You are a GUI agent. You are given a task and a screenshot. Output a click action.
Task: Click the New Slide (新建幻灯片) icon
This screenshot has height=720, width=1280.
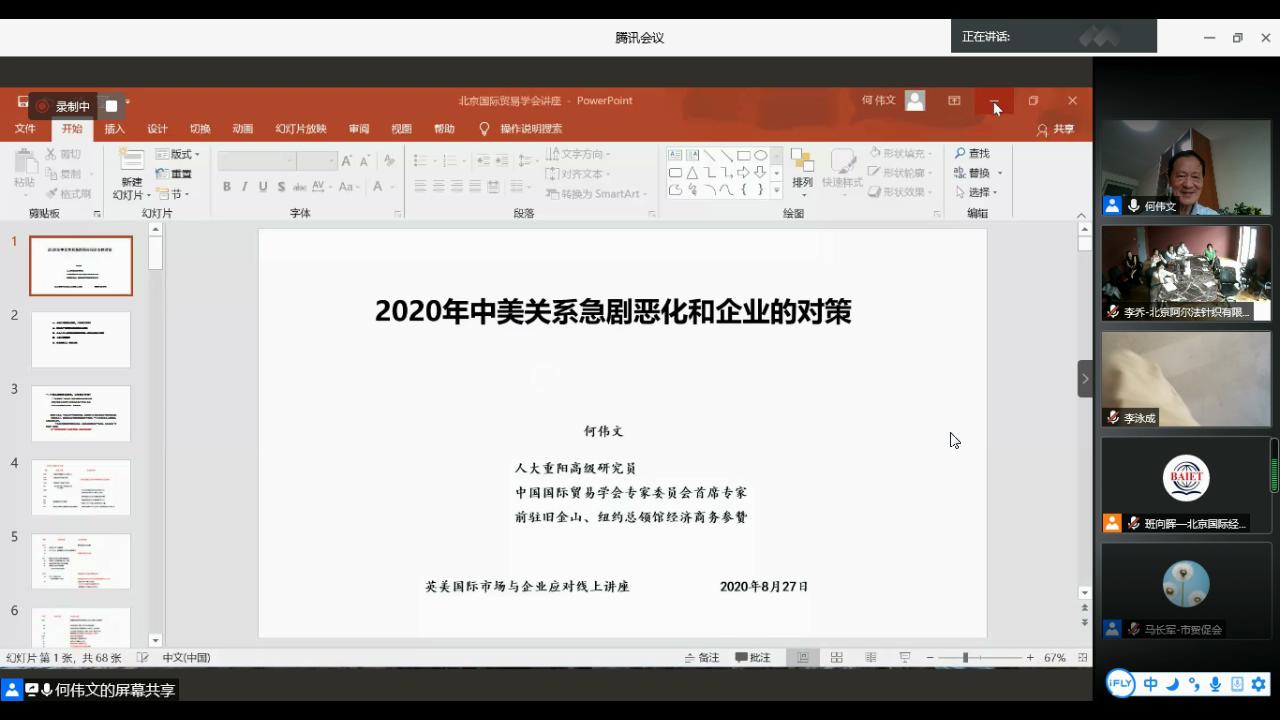pos(131,162)
